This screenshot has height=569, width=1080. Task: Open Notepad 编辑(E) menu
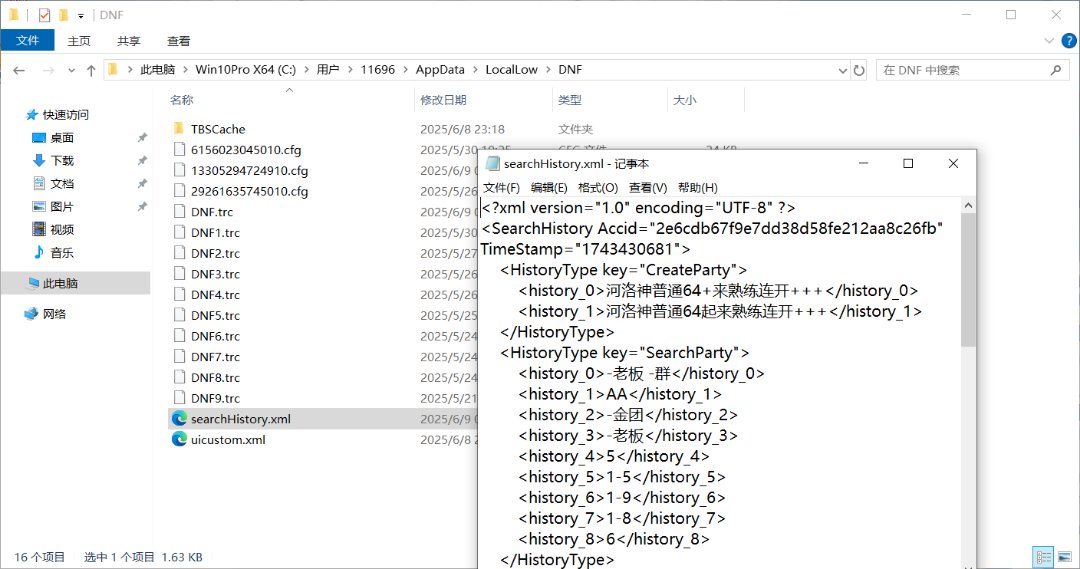pyautogui.click(x=549, y=187)
